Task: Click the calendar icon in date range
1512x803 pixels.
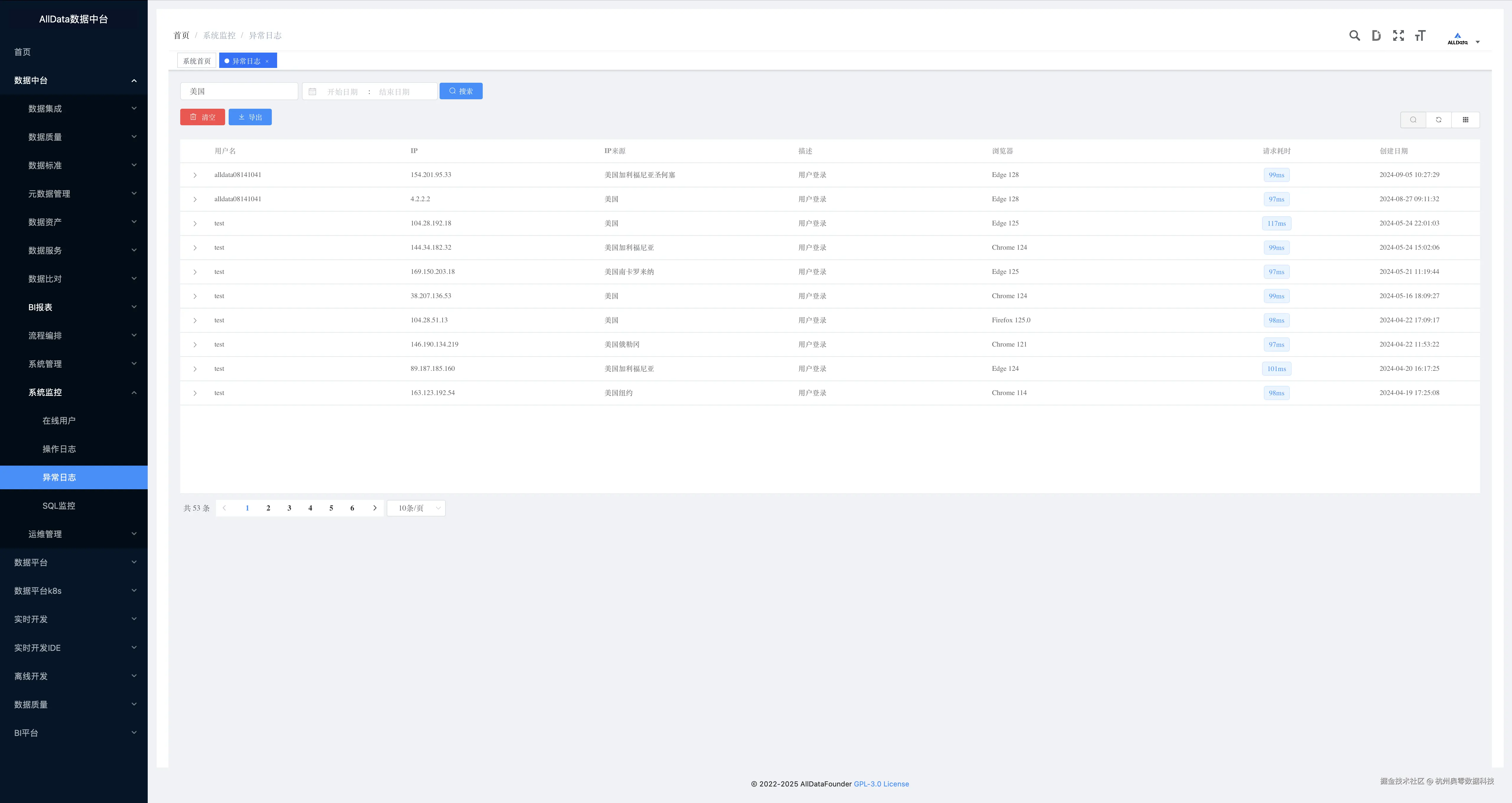Action: [312, 92]
